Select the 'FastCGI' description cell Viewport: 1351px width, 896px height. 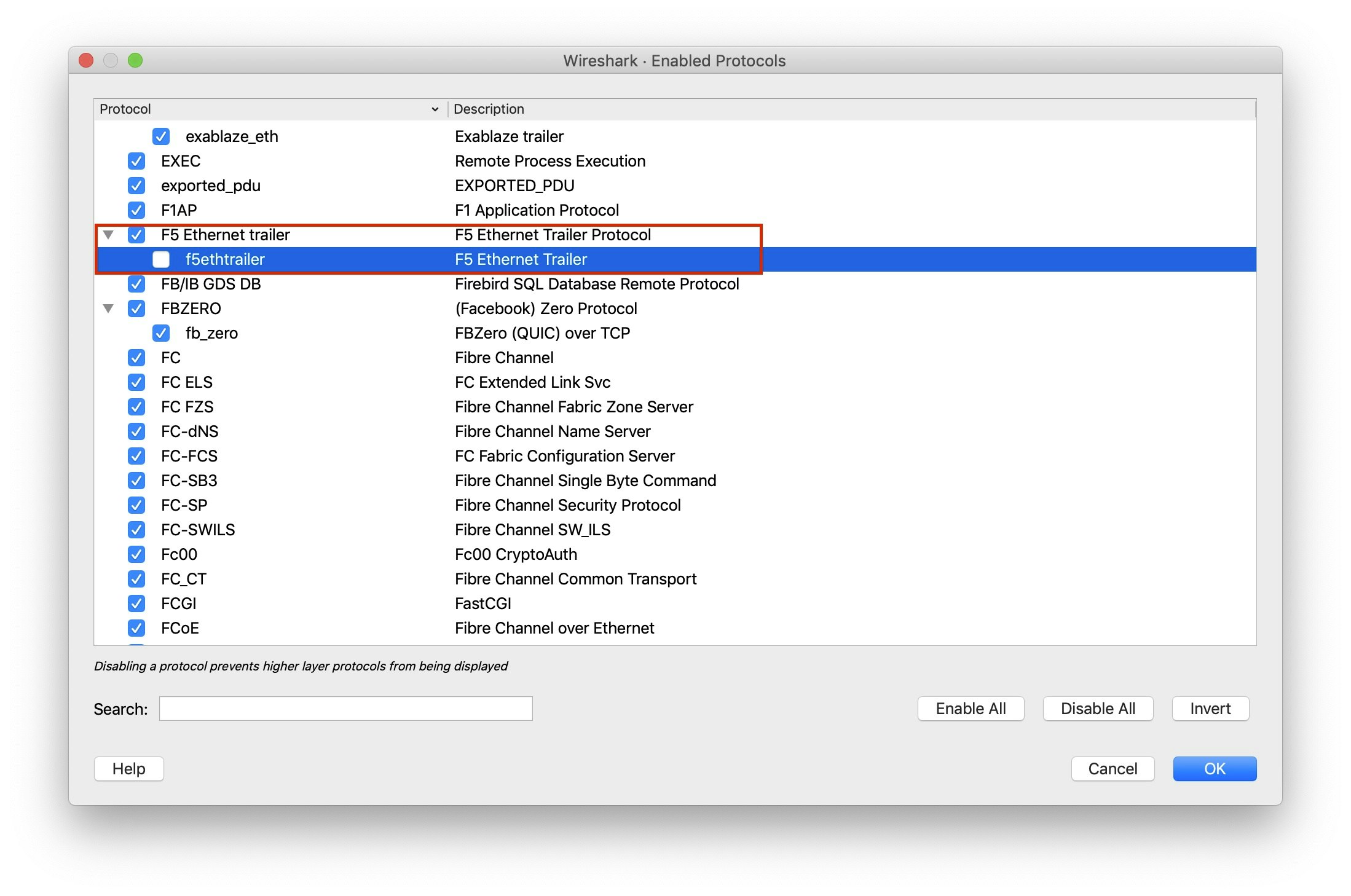point(482,603)
